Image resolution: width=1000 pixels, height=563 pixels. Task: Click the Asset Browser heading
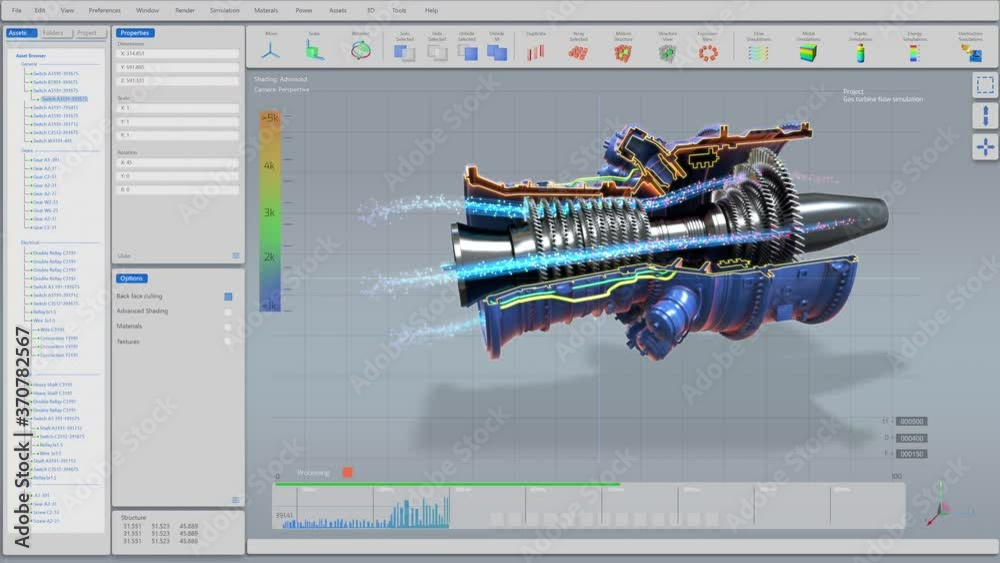[x=31, y=55]
